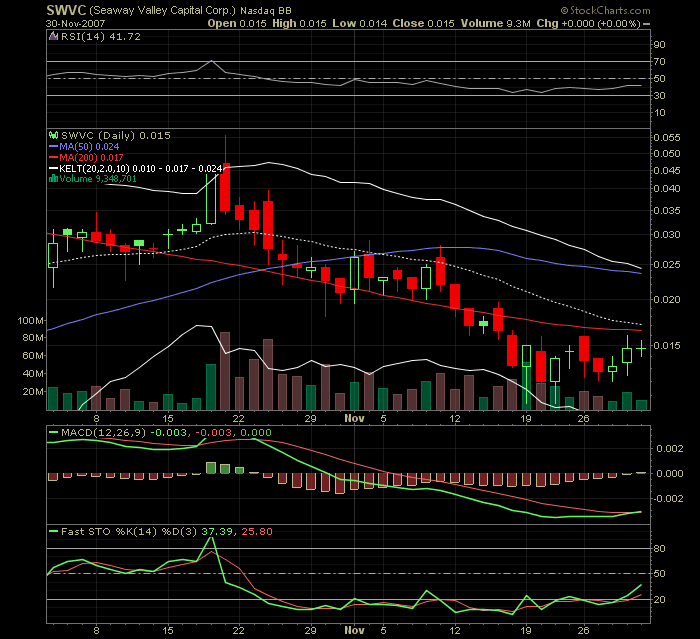Viewport: 700px width, 639px height.
Task: Click the Volume 9,348,701 legend text
Action: pyautogui.click(x=98, y=179)
